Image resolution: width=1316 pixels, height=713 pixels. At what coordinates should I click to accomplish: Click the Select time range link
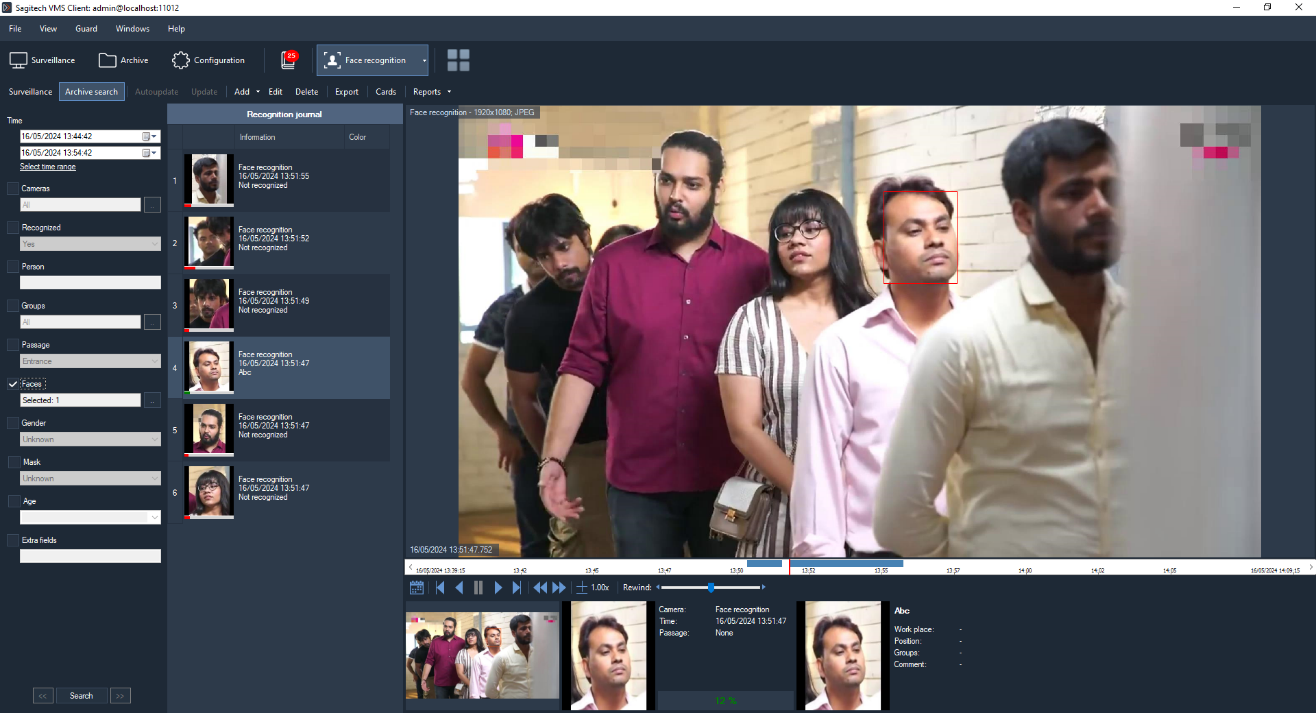tap(48, 167)
